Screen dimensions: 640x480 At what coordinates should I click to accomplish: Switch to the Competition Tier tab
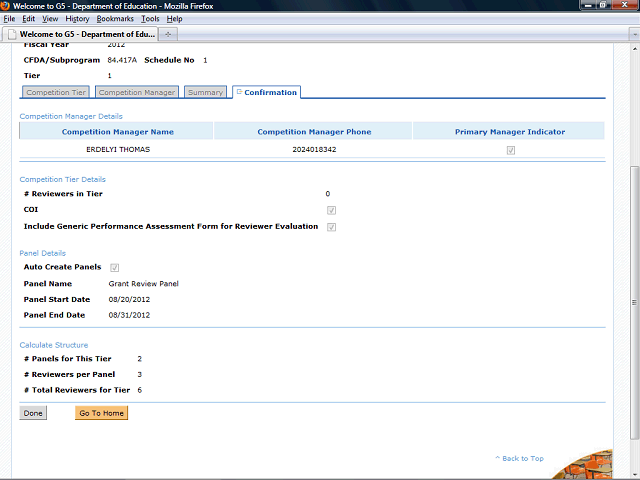pyautogui.click(x=56, y=92)
